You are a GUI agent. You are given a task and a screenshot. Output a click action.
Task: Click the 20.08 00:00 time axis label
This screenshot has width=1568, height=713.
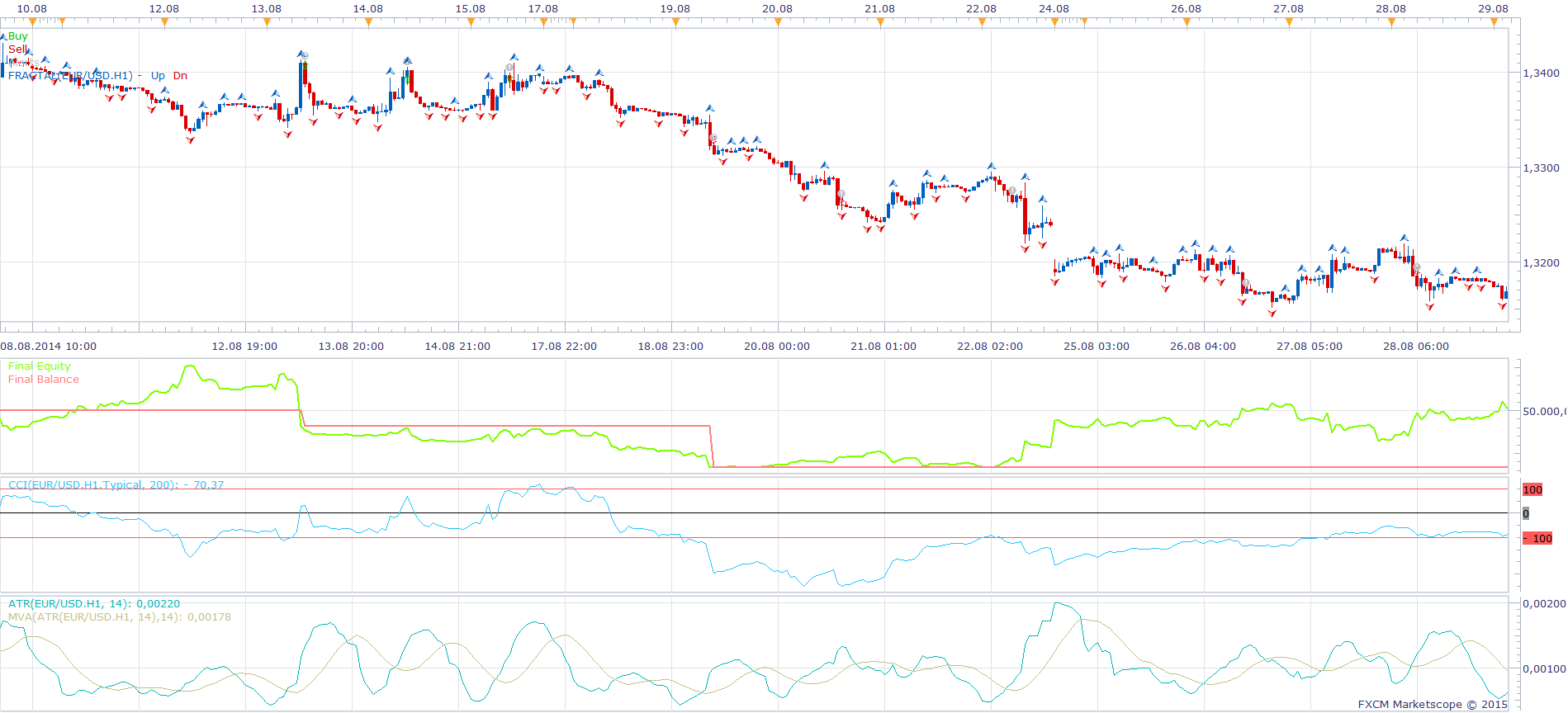tap(777, 347)
